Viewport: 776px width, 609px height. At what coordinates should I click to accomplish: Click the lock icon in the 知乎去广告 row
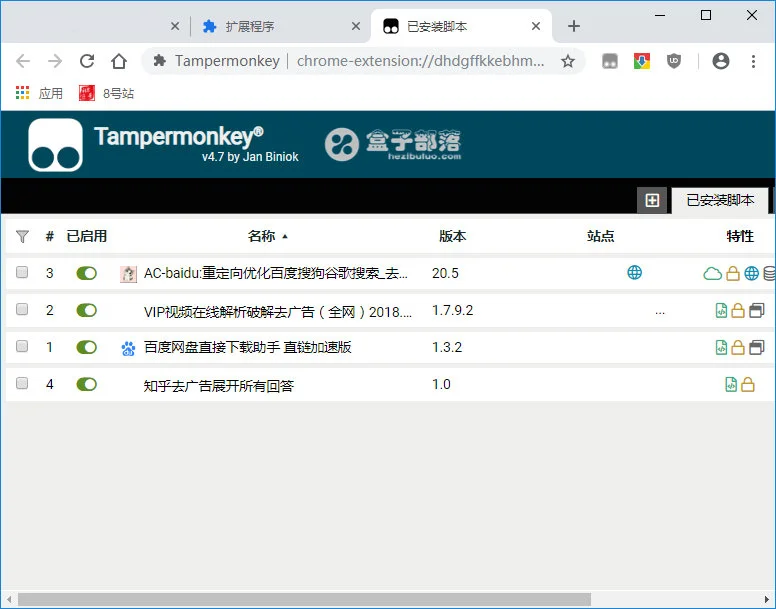748,384
